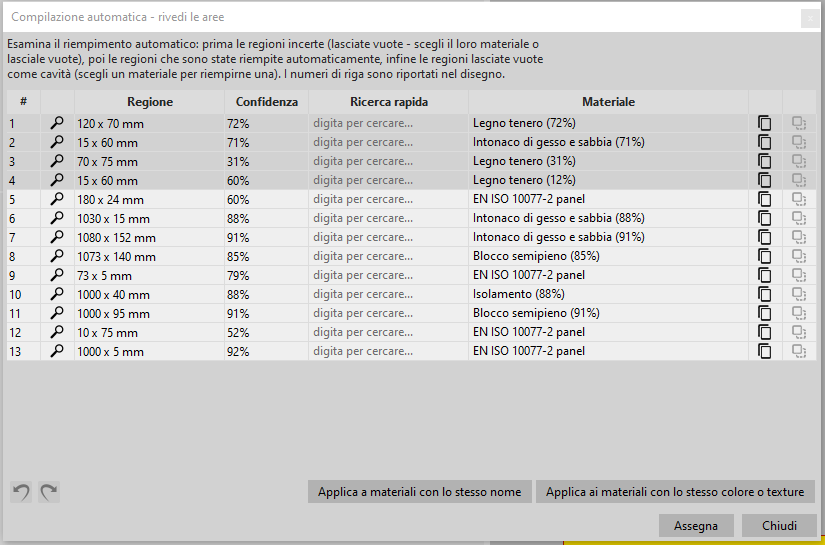Screen dimensions: 825x545
Task: Sort by Regione column header
Action: (x=149, y=102)
